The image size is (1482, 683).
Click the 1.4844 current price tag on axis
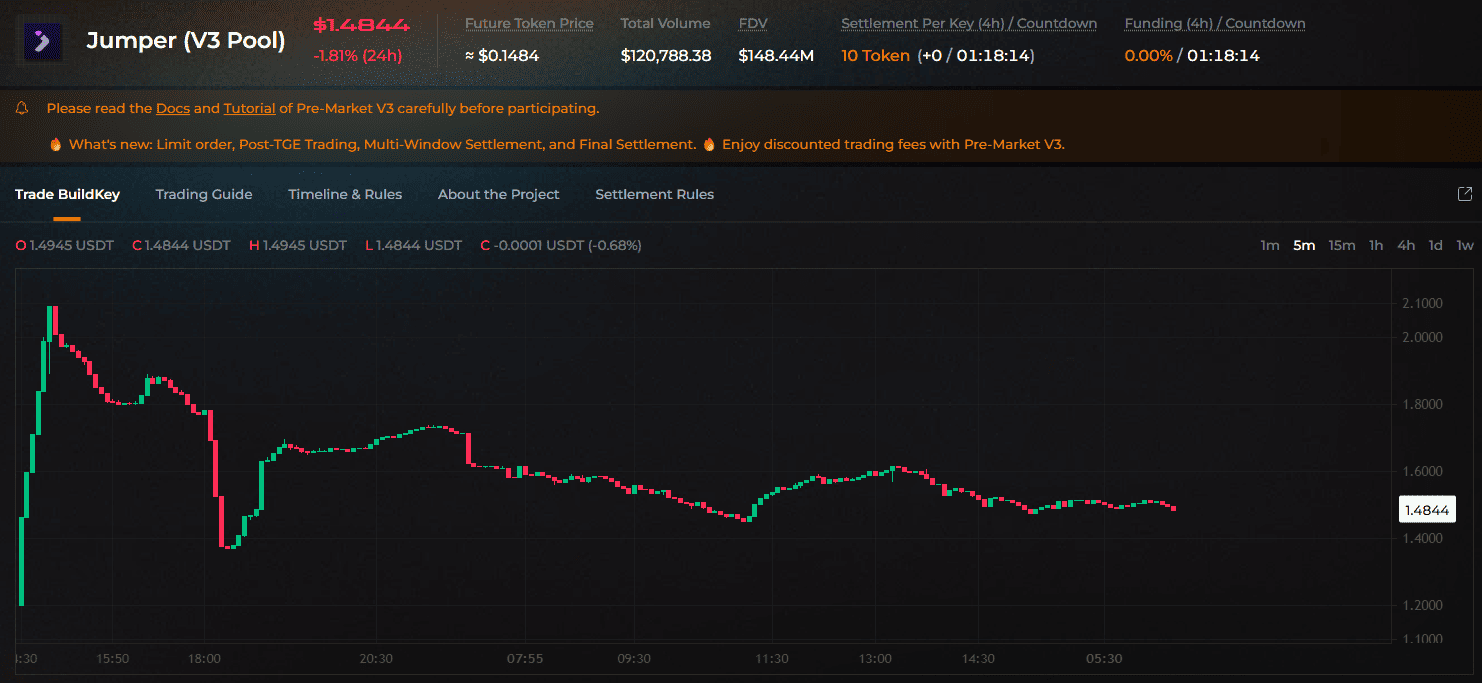click(x=1427, y=510)
